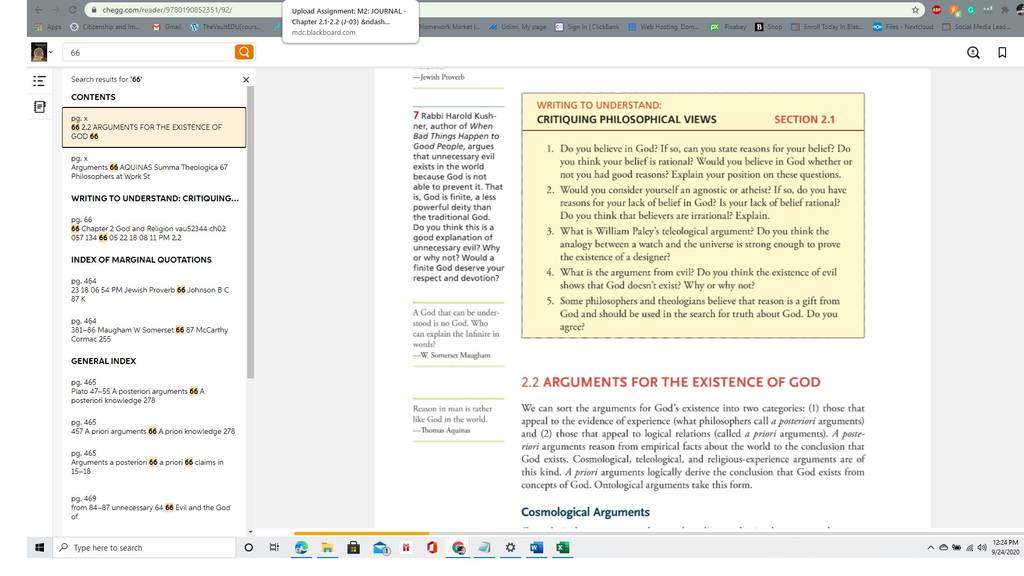Click the GENERAL INDEX heading
The height and width of the screenshot is (576, 1024).
point(103,360)
